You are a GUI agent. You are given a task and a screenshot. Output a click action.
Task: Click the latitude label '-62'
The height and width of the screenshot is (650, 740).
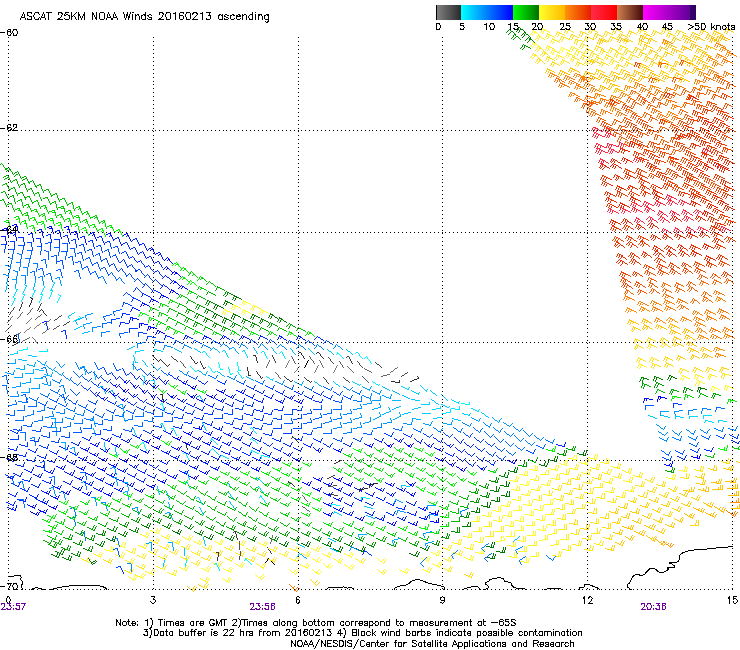coord(9,127)
